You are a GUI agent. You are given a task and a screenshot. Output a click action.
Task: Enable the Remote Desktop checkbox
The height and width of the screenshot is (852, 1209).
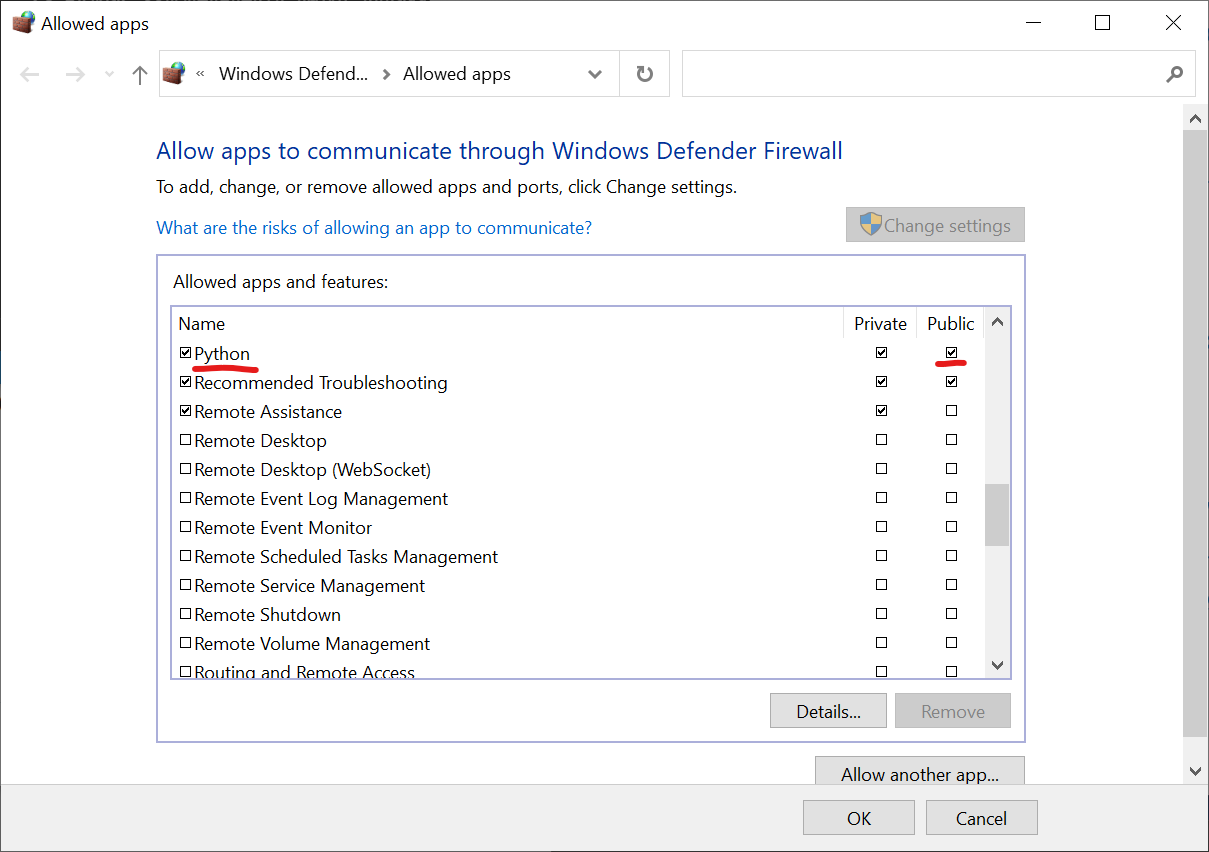coord(185,440)
